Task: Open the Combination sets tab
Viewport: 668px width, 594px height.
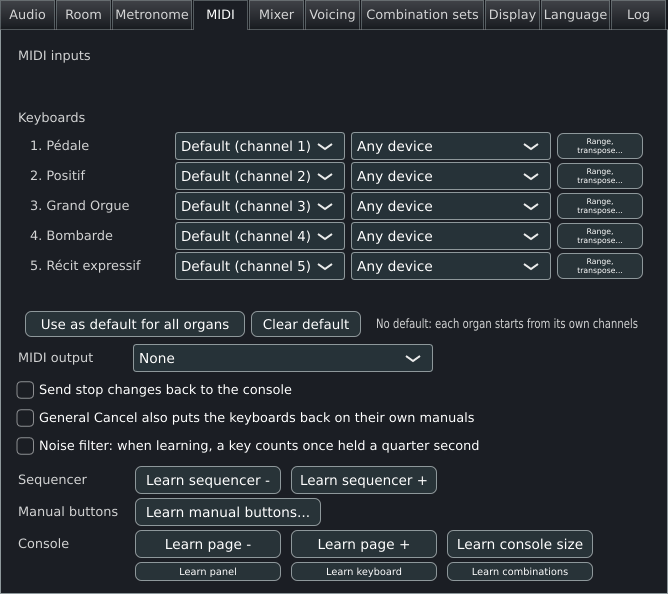Action: pyautogui.click(x=422, y=15)
